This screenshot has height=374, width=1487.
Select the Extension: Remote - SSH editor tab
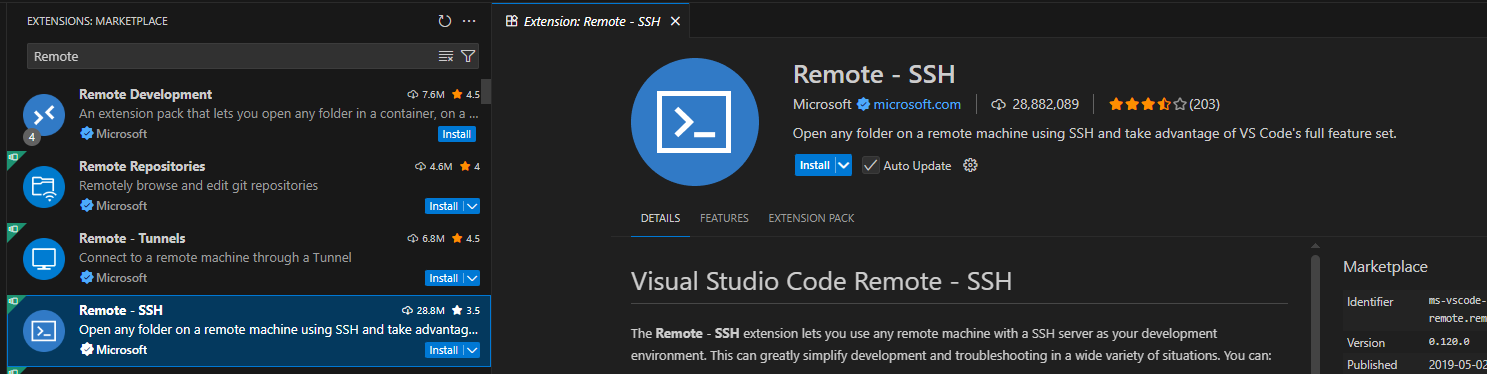(x=592, y=21)
